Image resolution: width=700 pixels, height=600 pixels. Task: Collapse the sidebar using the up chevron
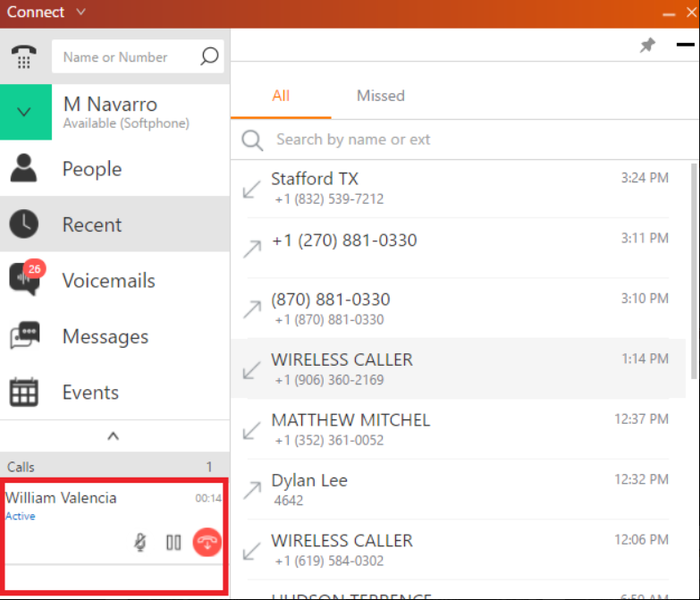pyautogui.click(x=113, y=436)
